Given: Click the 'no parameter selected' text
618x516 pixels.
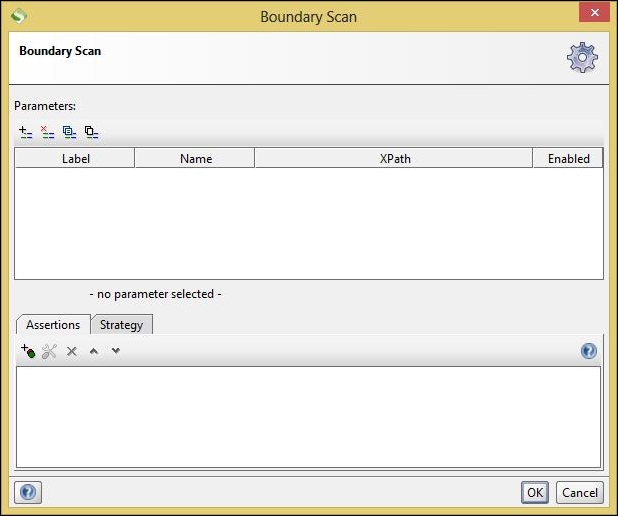Looking at the screenshot, I should (x=155, y=294).
